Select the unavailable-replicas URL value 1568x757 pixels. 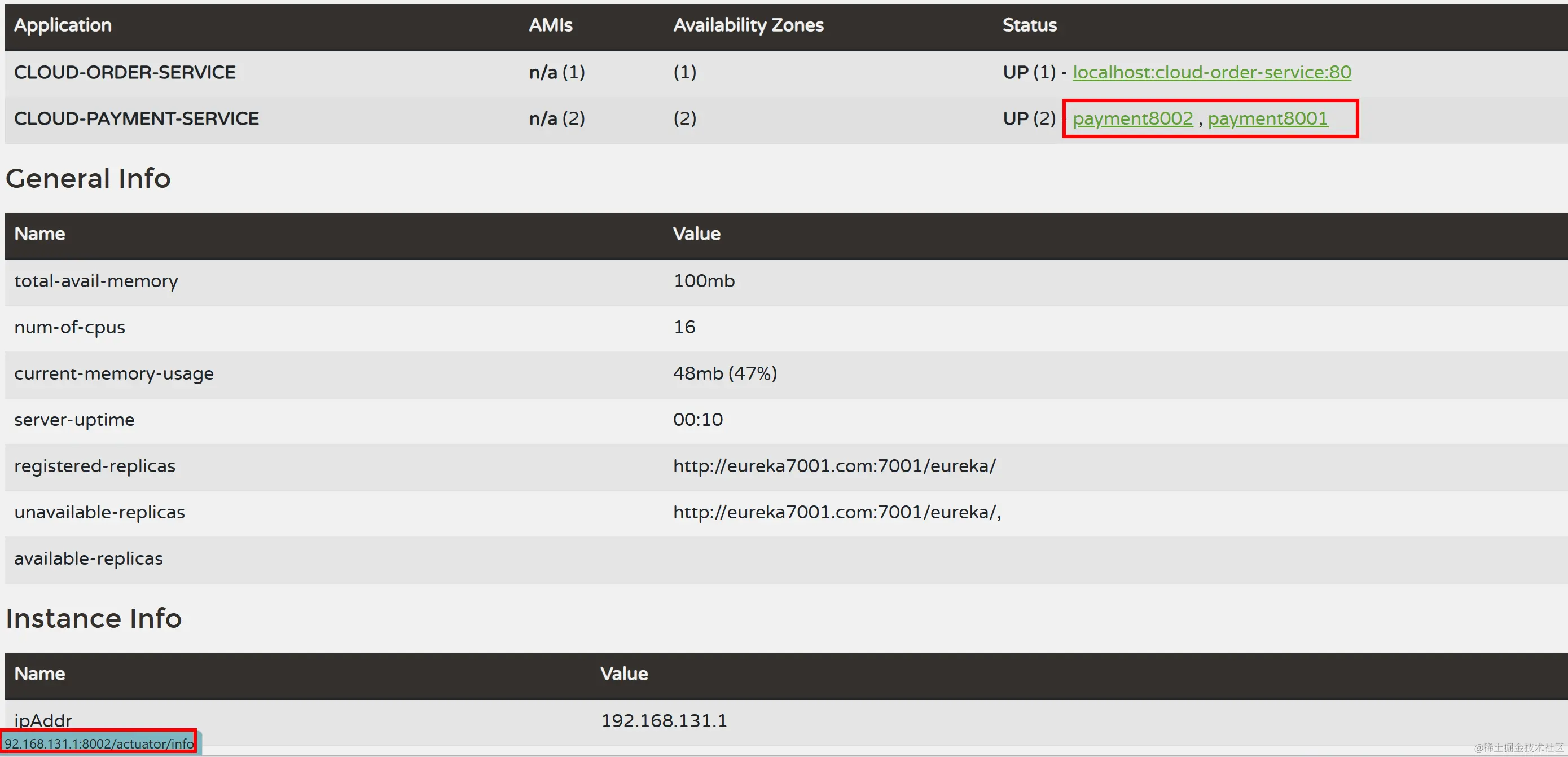coord(836,512)
